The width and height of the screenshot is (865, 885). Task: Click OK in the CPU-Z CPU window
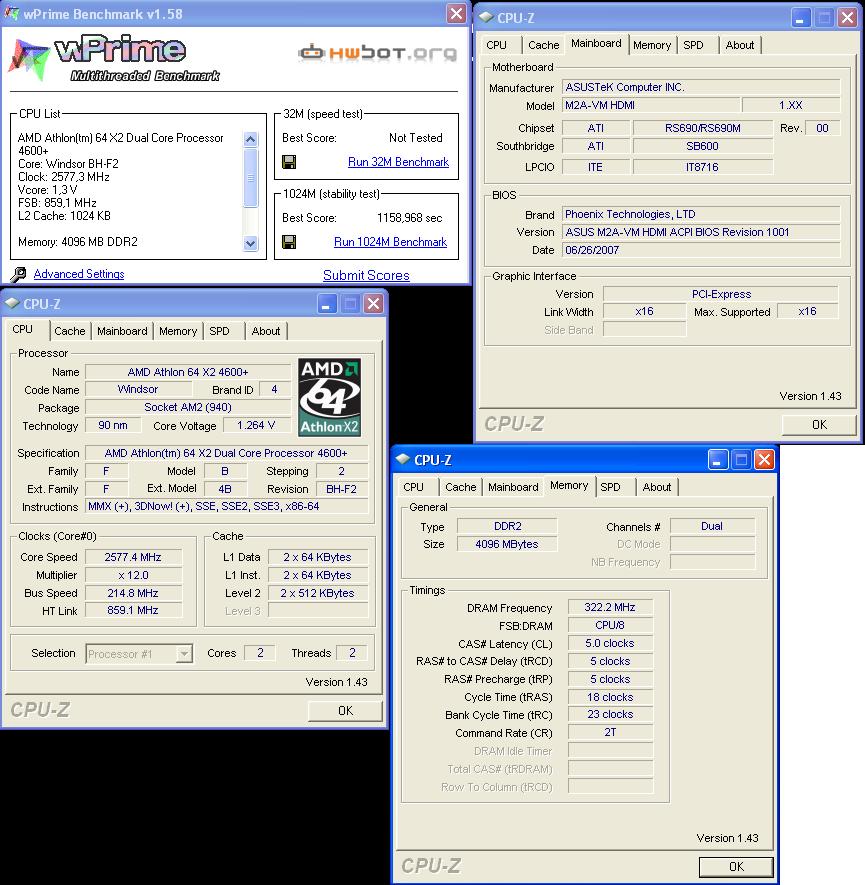[345, 711]
